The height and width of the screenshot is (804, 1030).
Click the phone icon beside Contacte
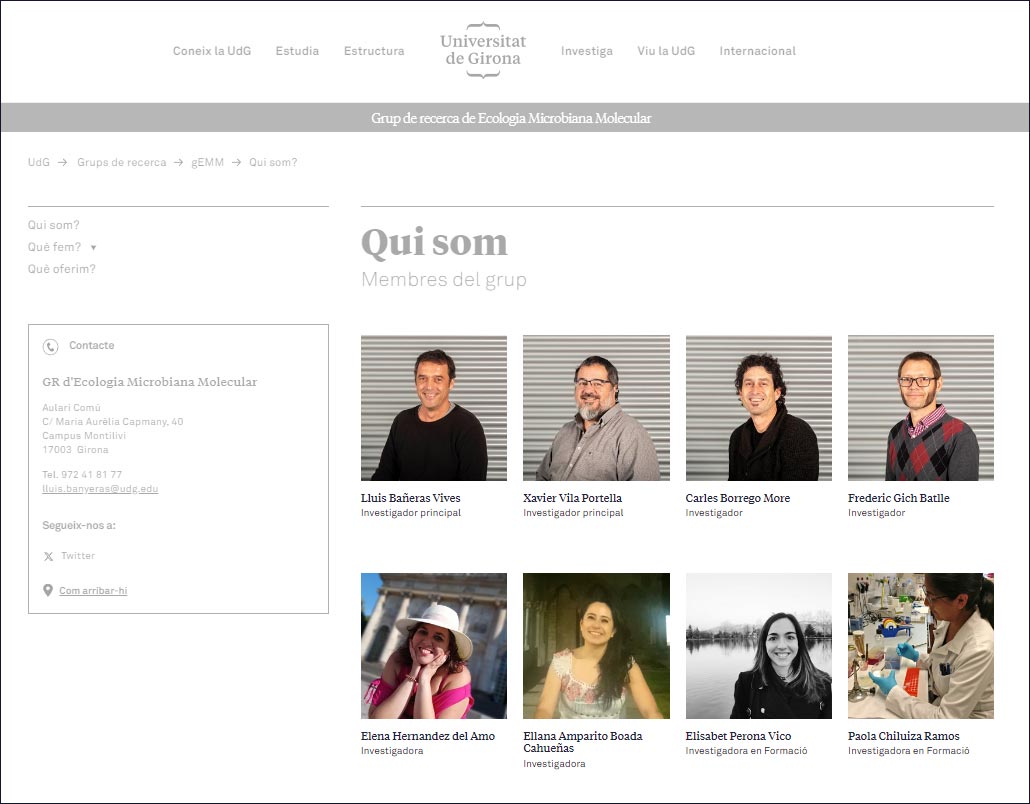pyautogui.click(x=50, y=347)
